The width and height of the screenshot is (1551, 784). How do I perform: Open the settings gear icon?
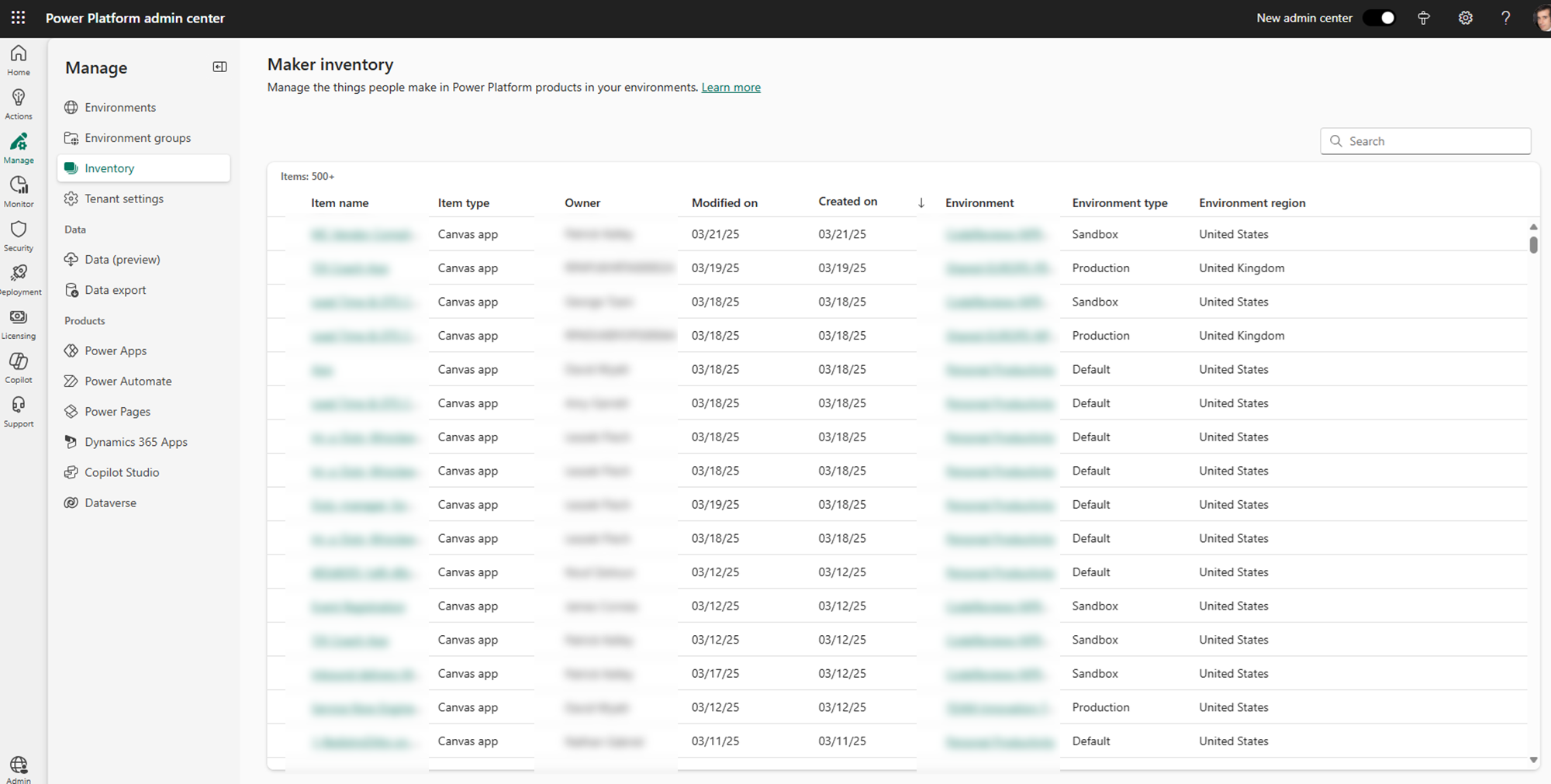tap(1465, 18)
